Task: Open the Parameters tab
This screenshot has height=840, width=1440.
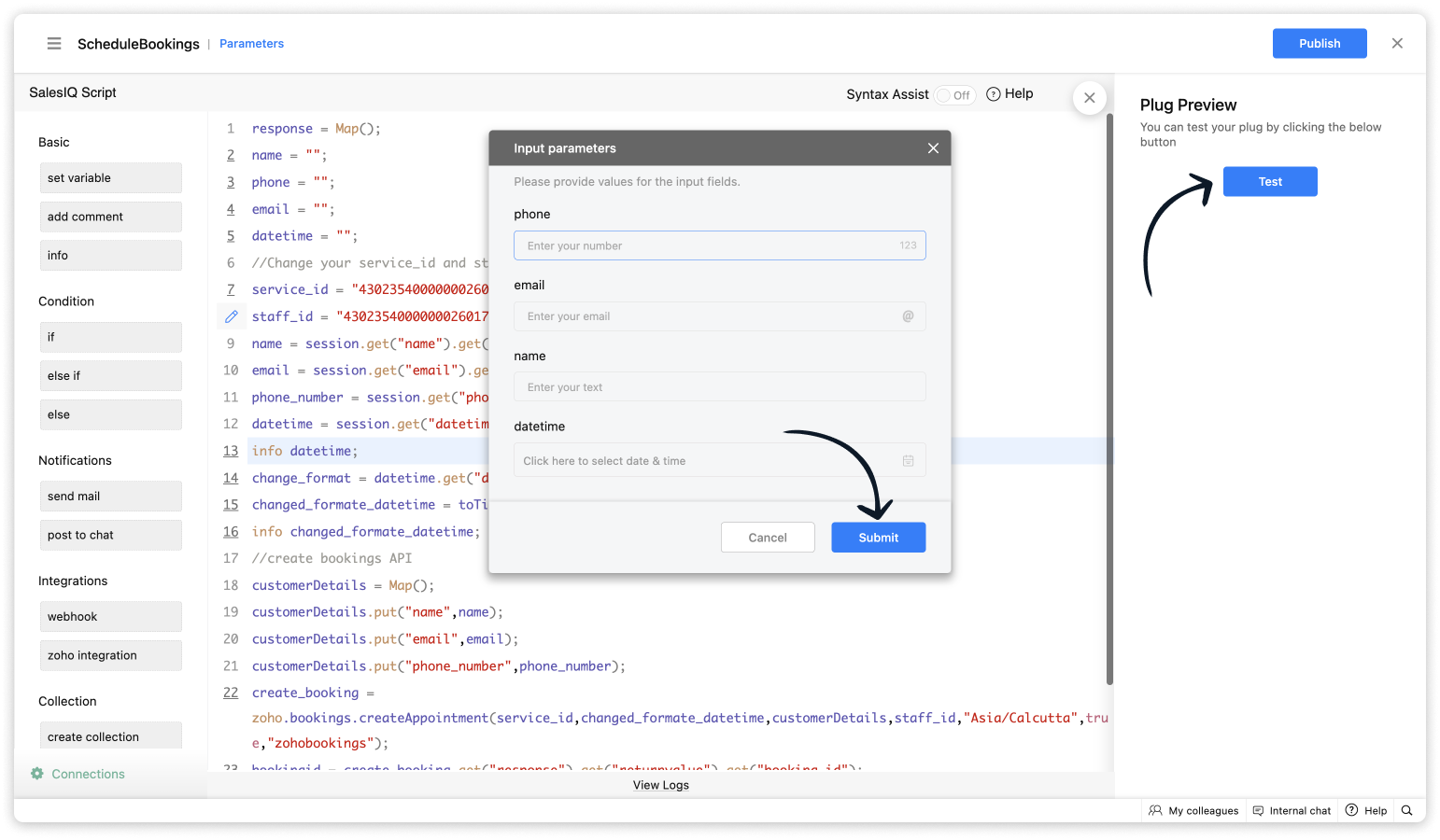Action: coord(251,44)
